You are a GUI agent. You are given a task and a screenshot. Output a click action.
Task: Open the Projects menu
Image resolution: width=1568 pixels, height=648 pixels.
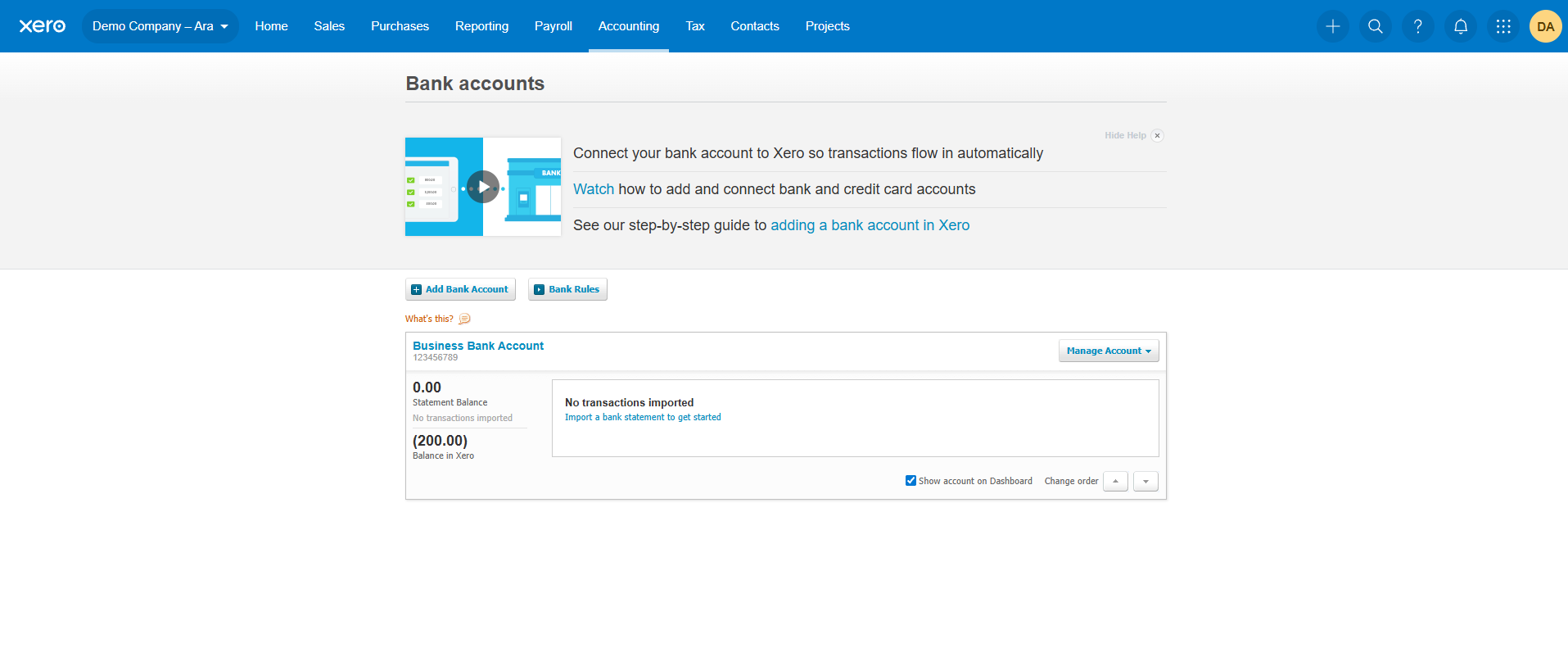tap(828, 26)
